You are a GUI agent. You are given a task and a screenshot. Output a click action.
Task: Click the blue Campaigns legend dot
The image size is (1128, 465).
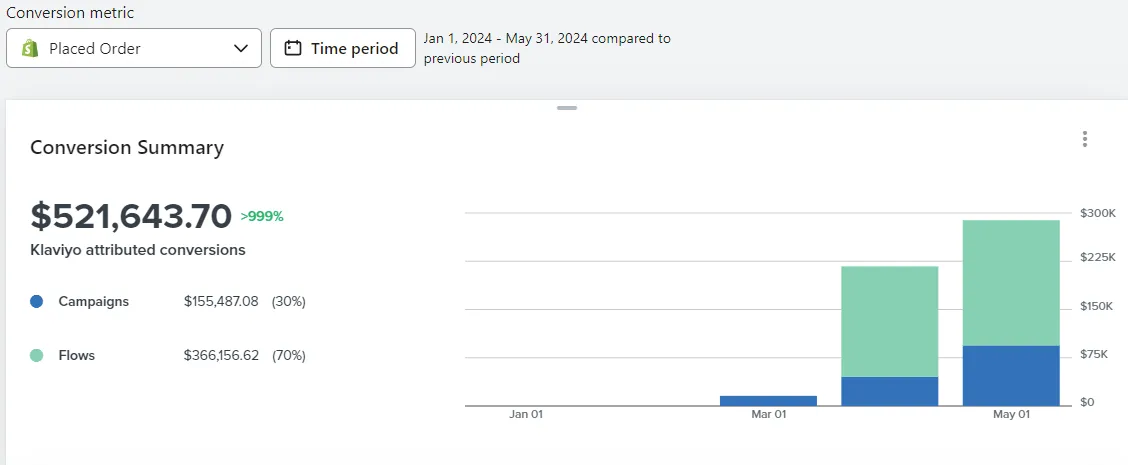click(x=37, y=301)
